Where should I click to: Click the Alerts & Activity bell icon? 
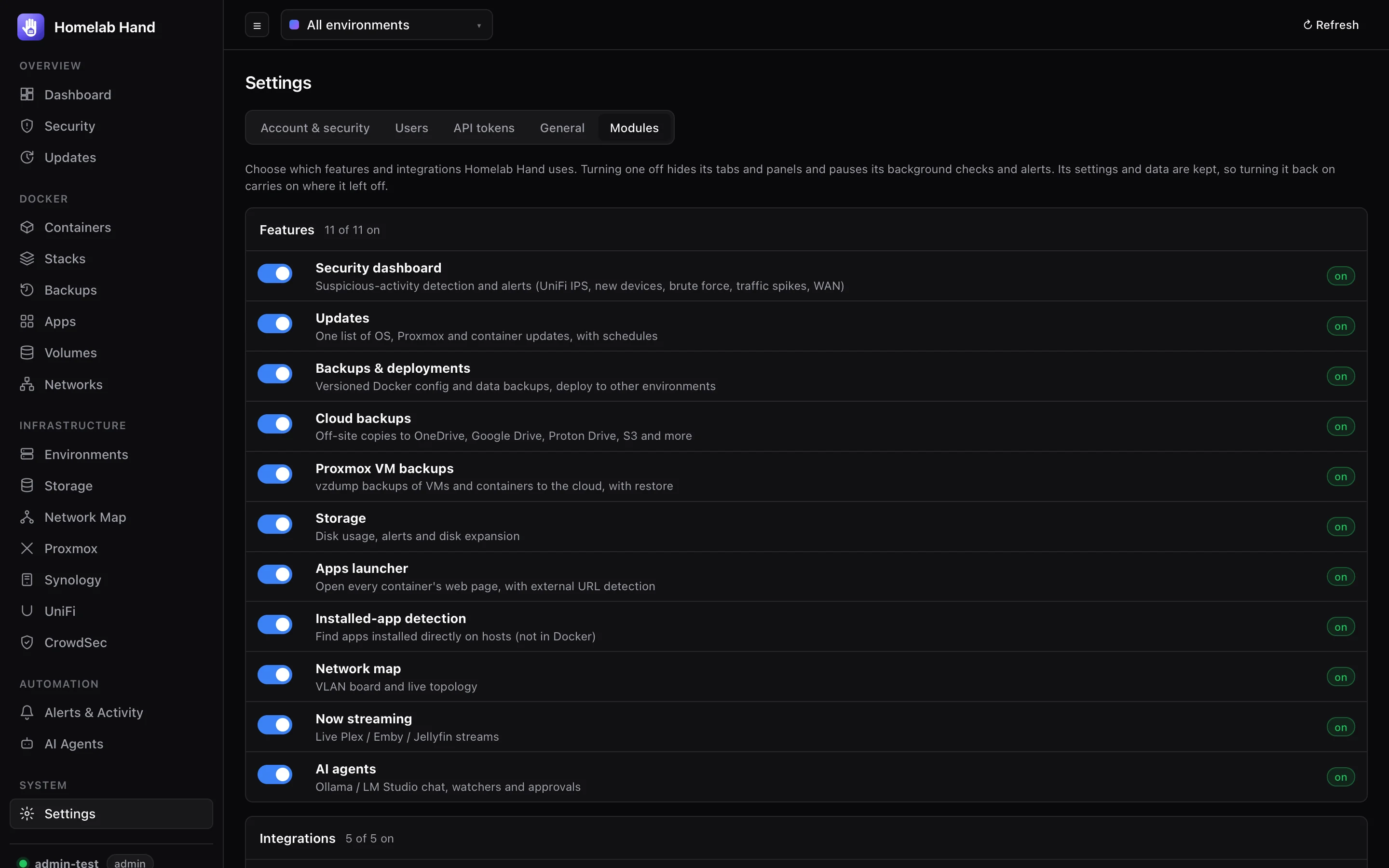(27, 712)
